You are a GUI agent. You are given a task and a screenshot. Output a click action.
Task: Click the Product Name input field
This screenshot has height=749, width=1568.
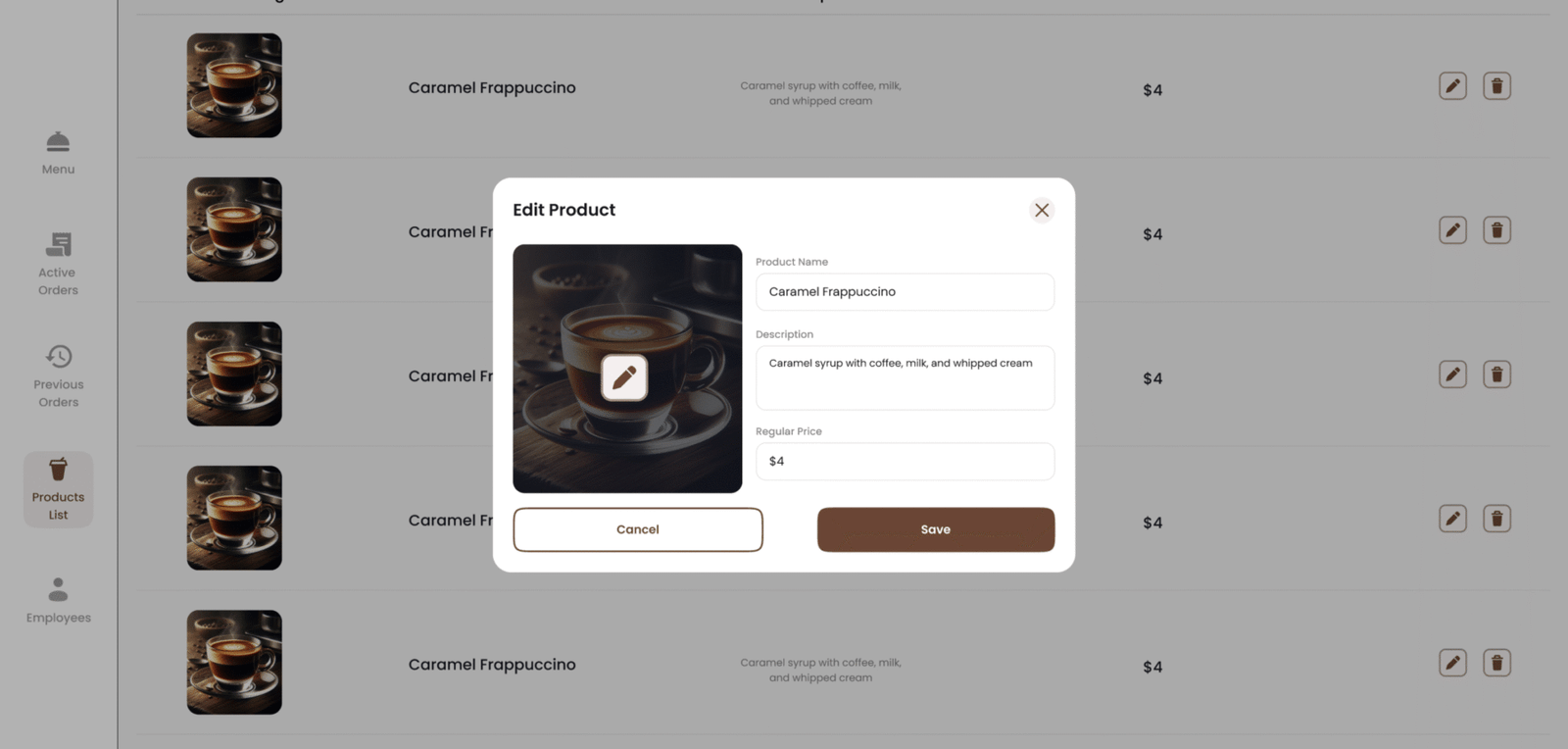[x=904, y=292]
